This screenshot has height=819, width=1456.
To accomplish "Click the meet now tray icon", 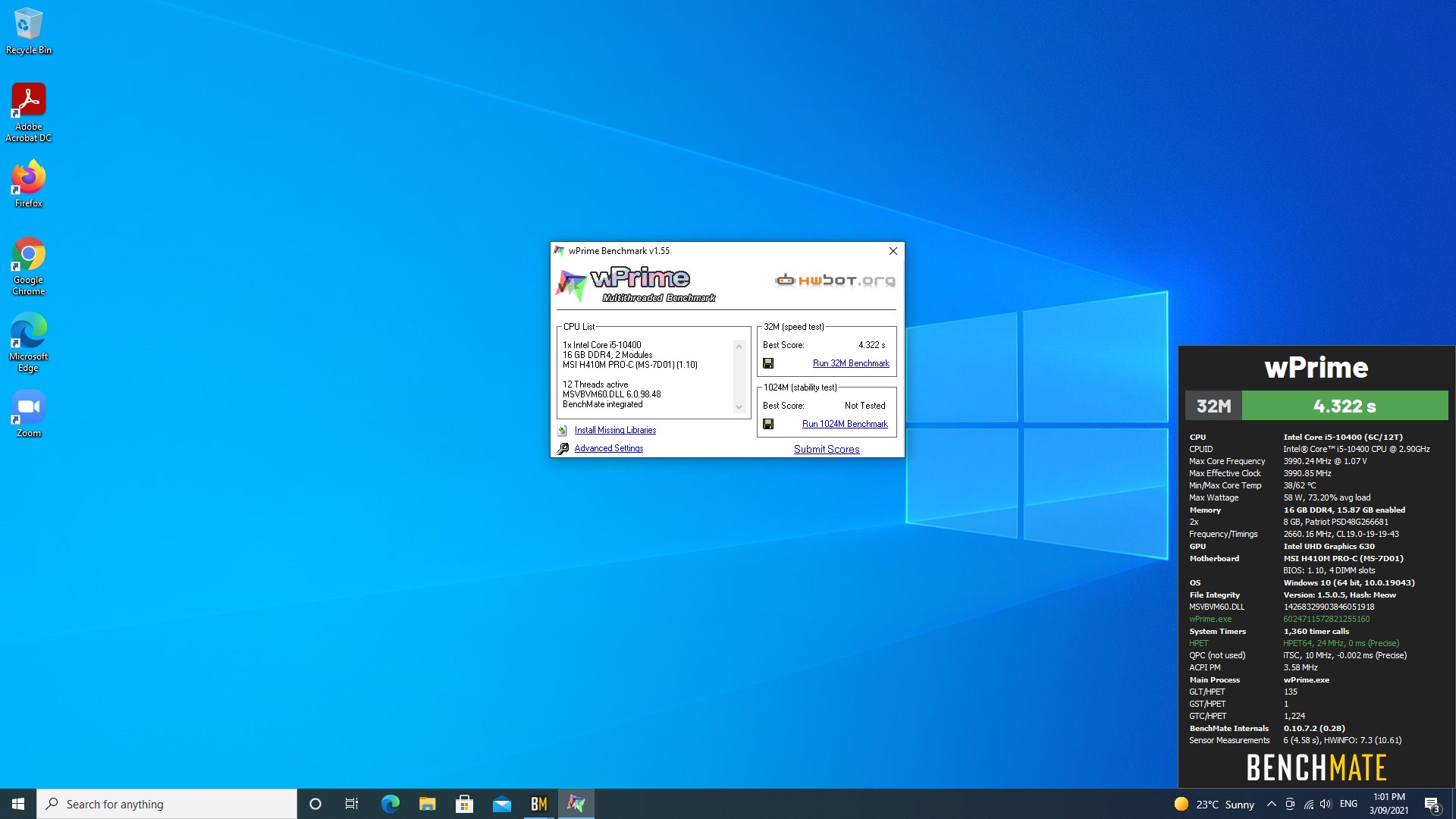I will pyautogui.click(x=1290, y=804).
